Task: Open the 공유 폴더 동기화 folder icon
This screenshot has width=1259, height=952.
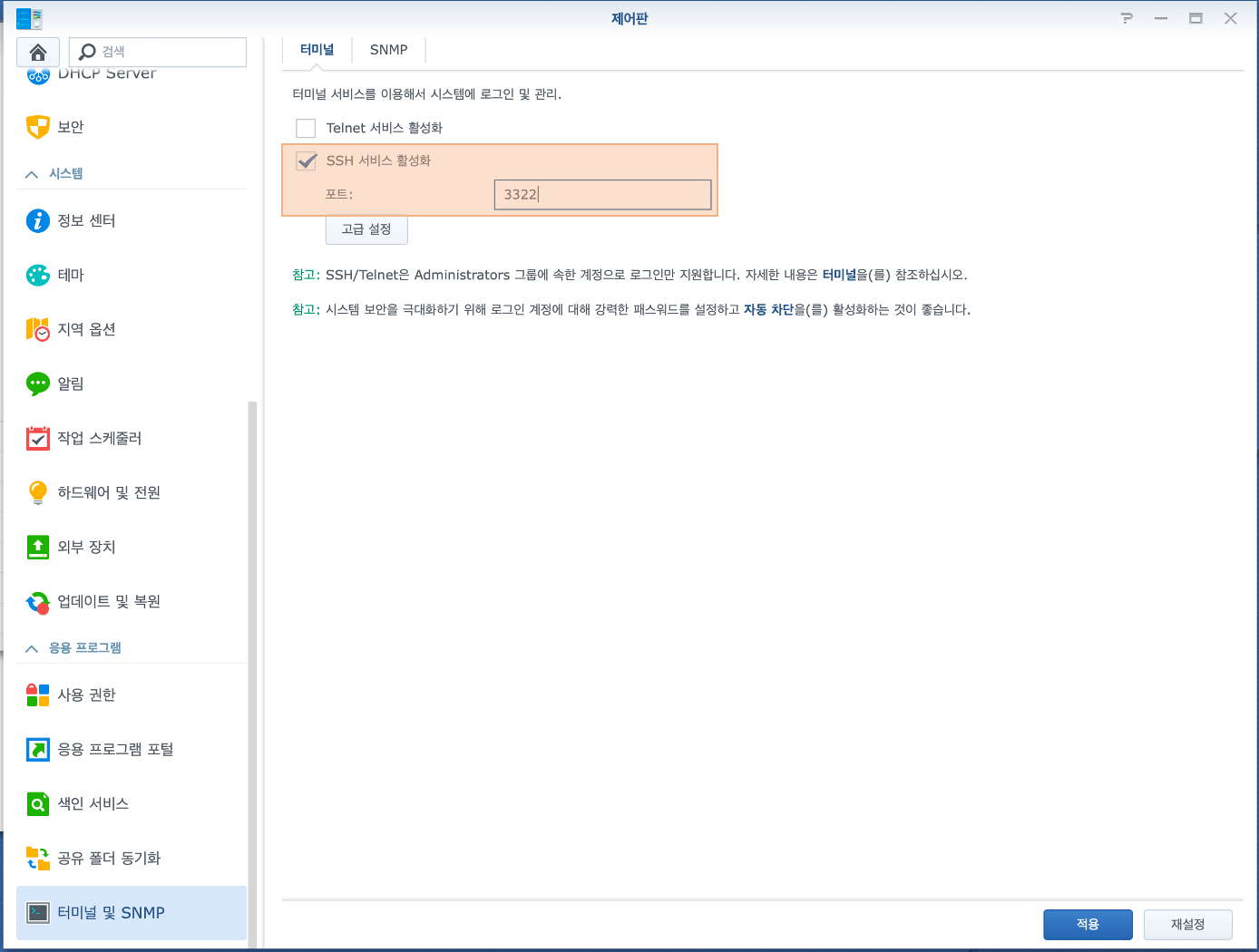Action: coord(38,858)
